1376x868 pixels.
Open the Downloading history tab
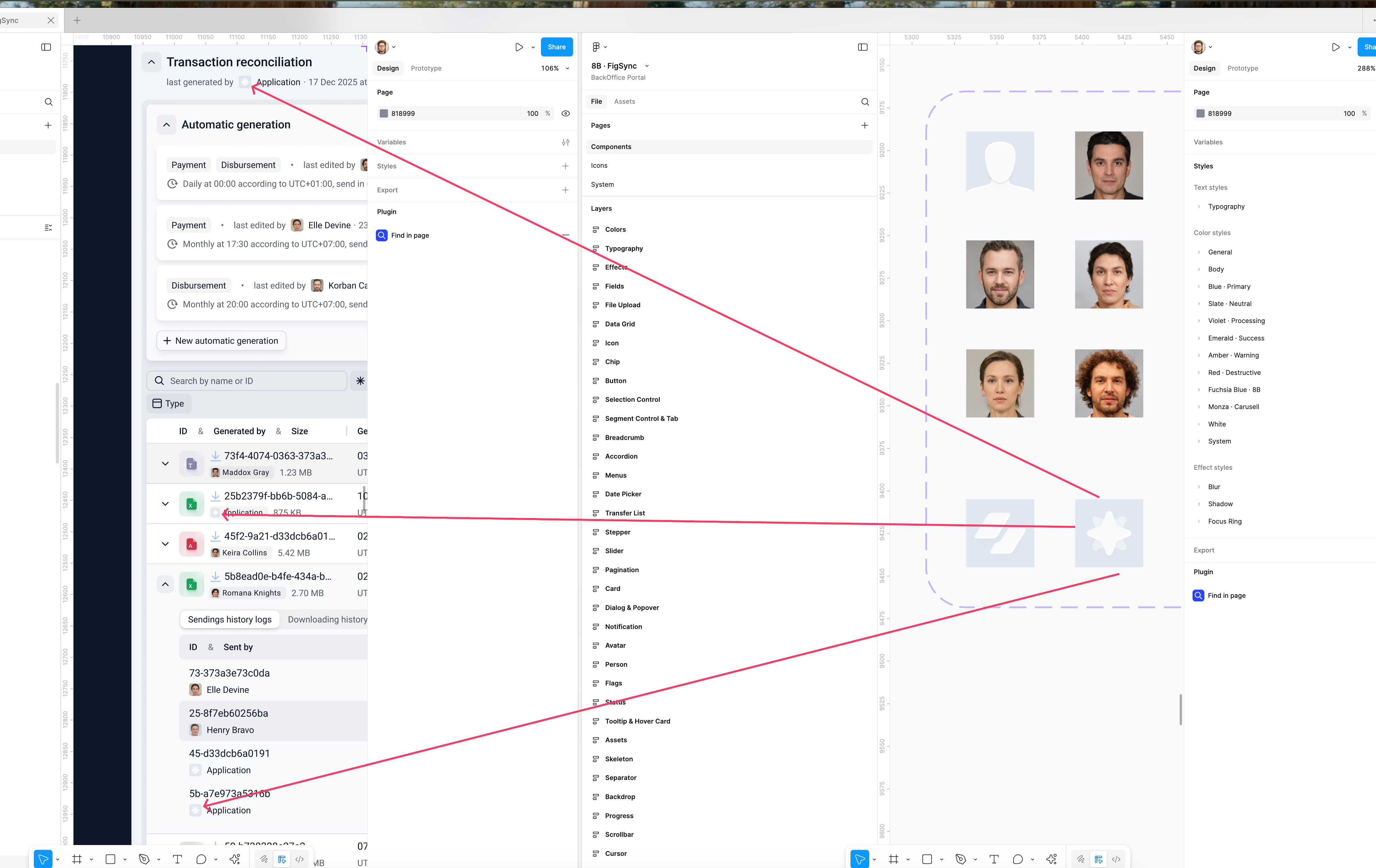point(328,619)
